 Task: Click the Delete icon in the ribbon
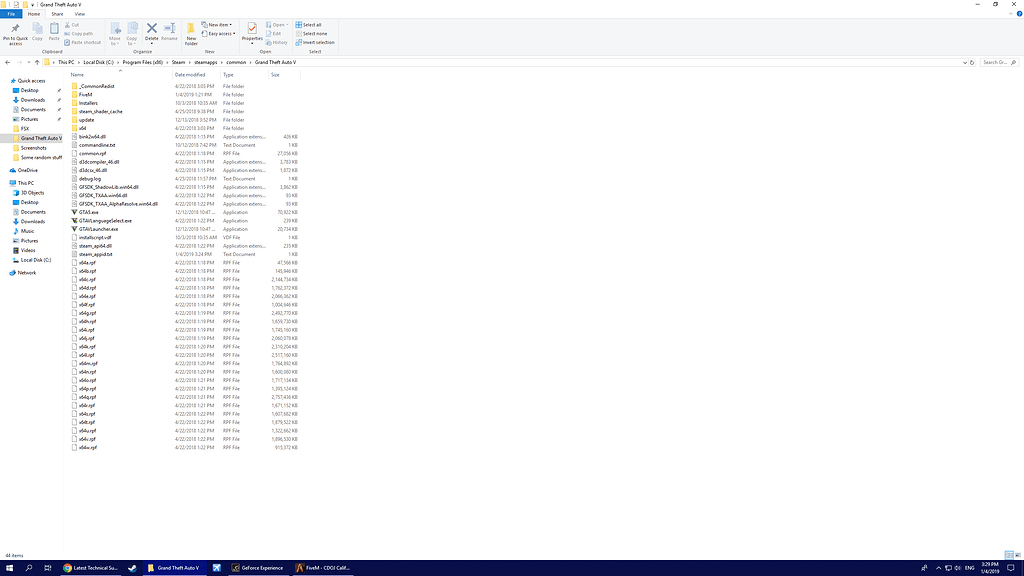pyautogui.click(x=152, y=28)
